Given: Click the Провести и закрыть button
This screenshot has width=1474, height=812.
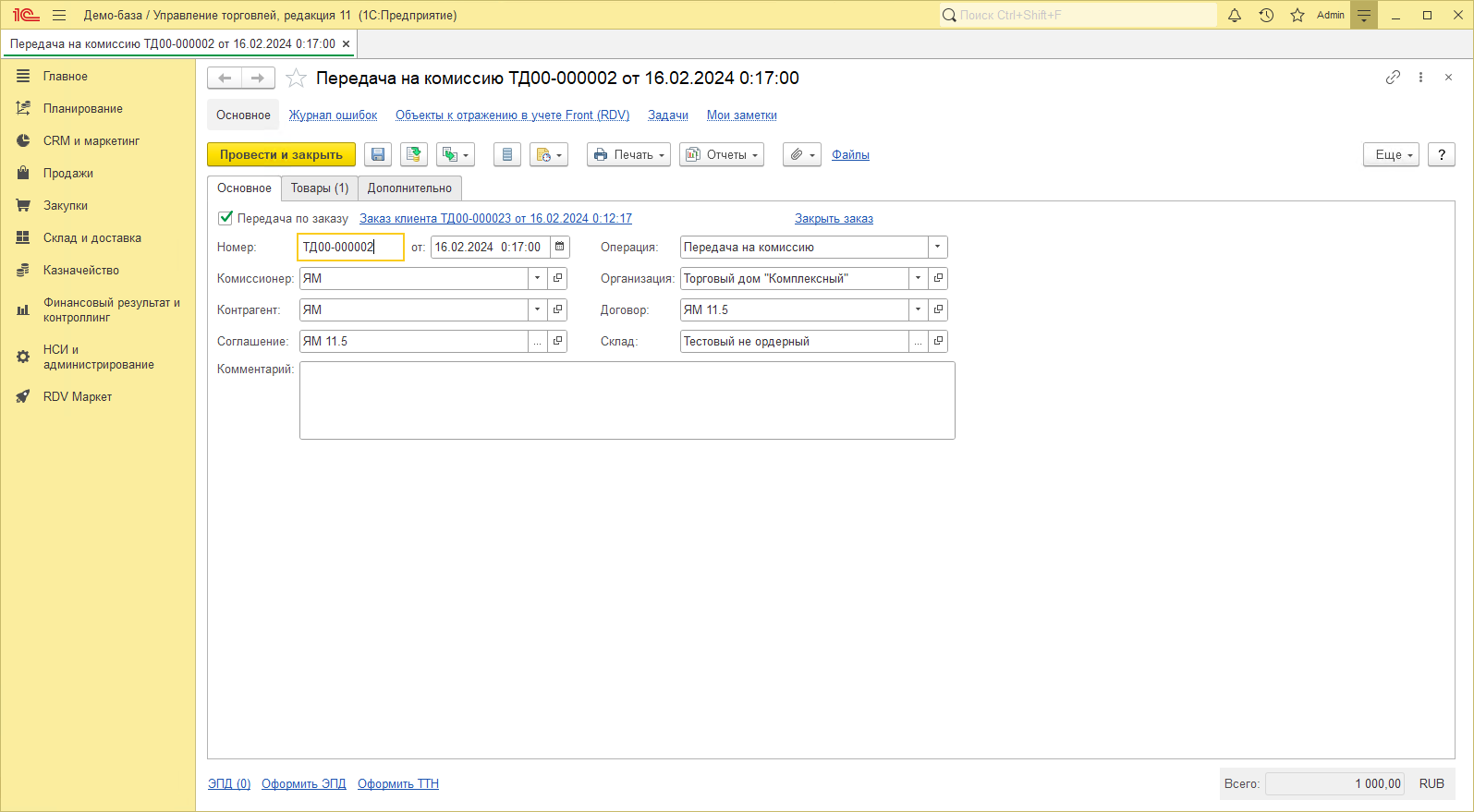Looking at the screenshot, I should click(281, 155).
